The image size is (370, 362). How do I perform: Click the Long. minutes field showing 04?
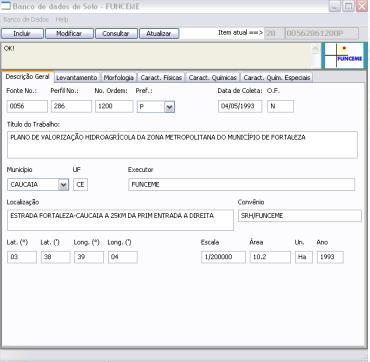click(x=123, y=257)
